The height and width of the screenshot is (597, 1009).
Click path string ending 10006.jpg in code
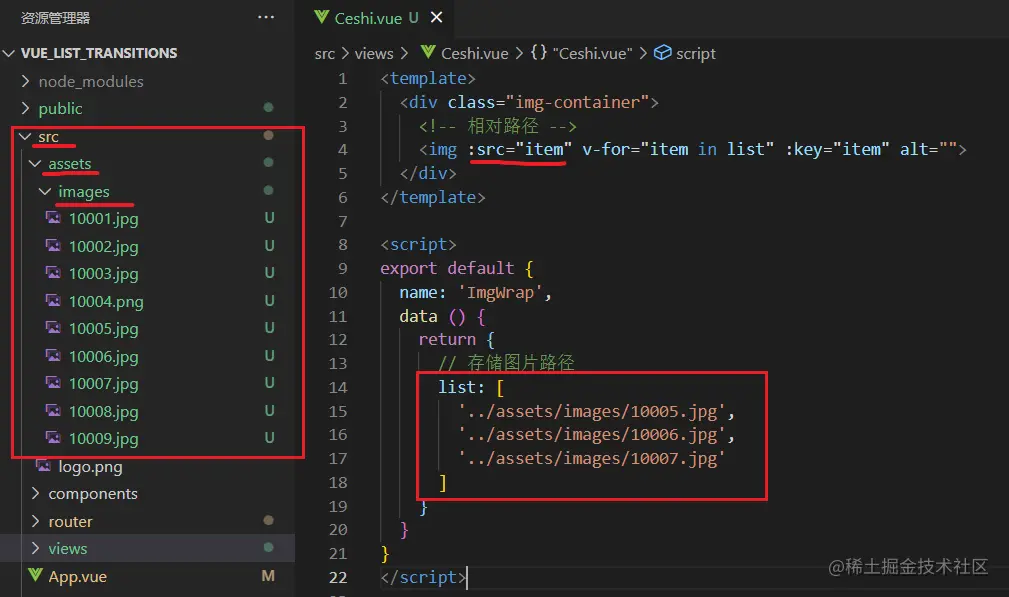click(x=591, y=435)
